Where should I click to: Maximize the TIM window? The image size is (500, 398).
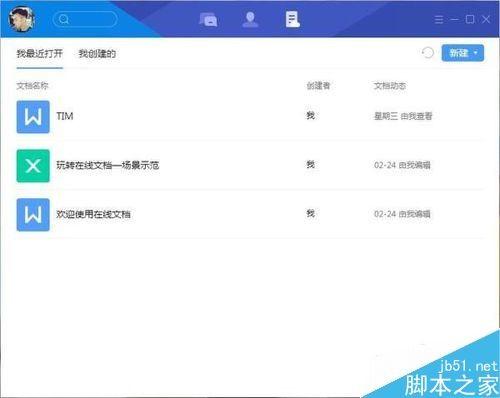[x=470, y=19]
